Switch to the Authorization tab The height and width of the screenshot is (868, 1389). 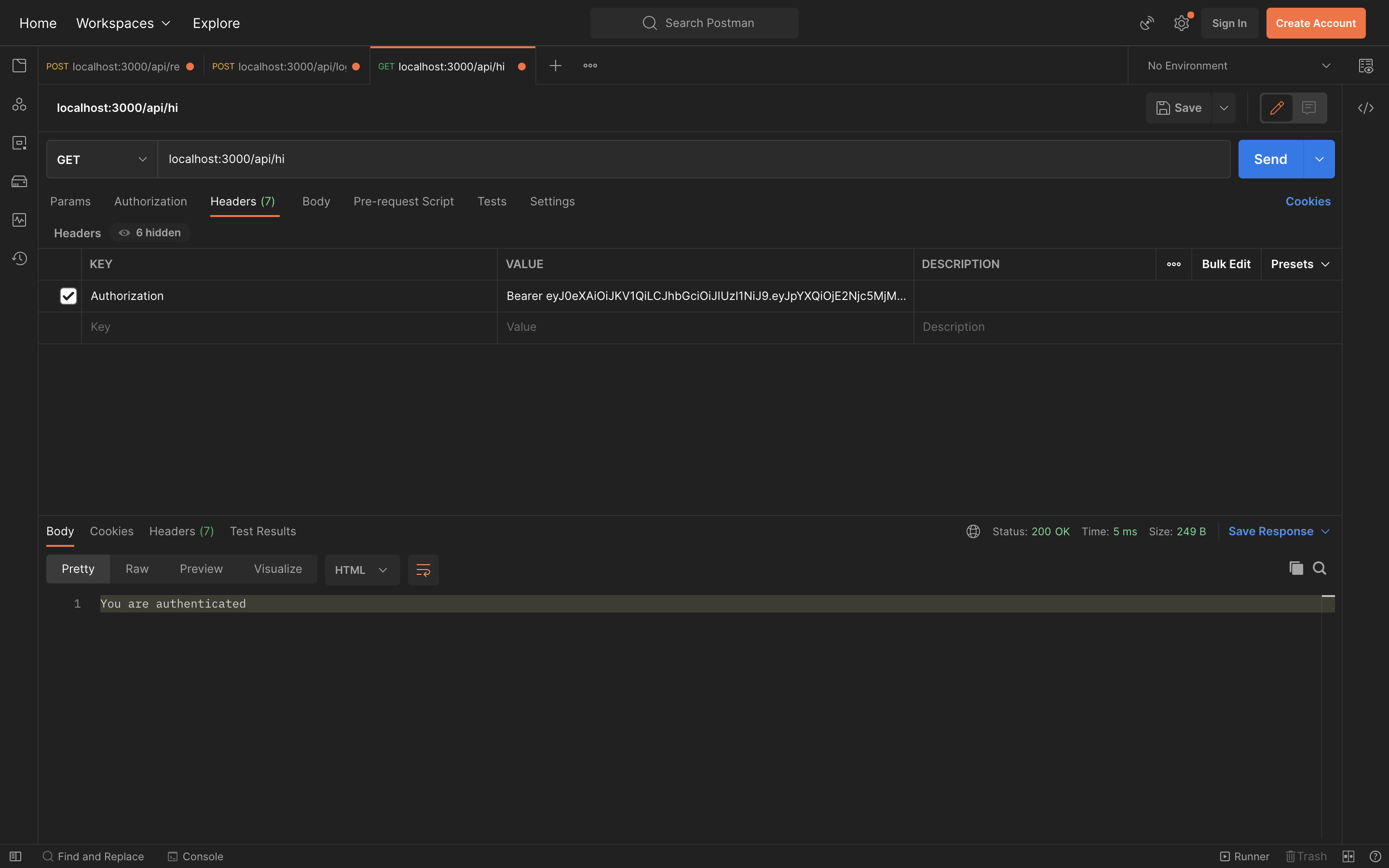point(150,202)
